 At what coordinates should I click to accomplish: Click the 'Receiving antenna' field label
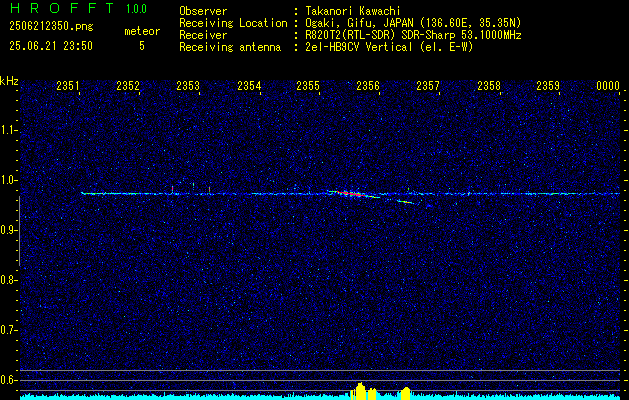(x=230, y=47)
